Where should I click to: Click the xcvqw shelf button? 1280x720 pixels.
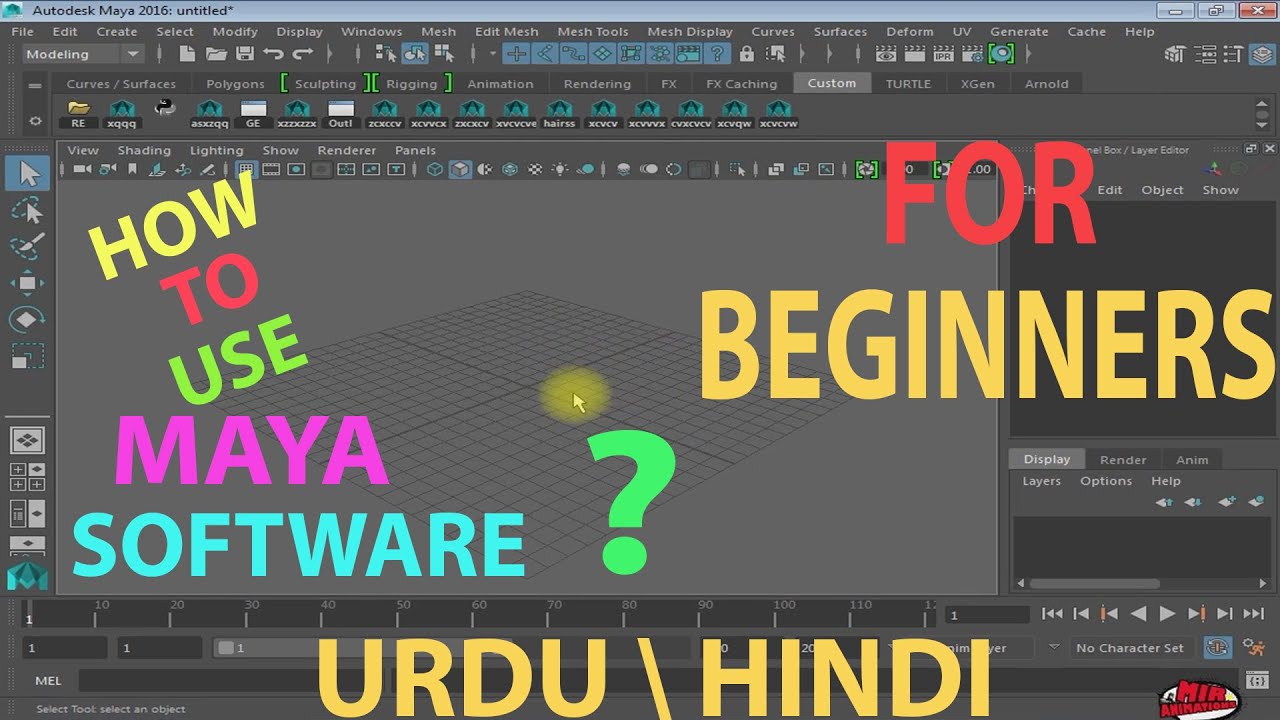click(734, 114)
